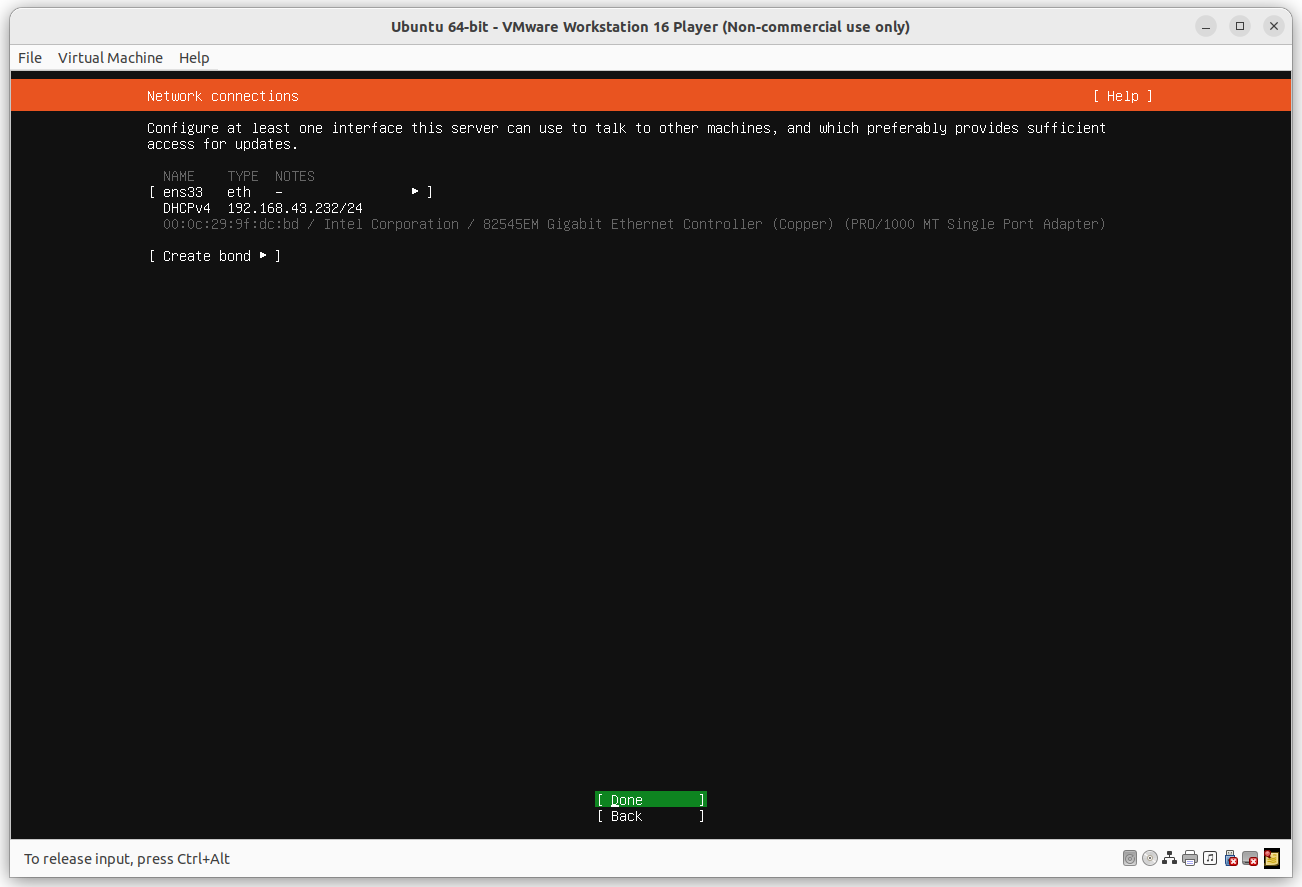
Task: Select the Done button
Action: coord(650,800)
